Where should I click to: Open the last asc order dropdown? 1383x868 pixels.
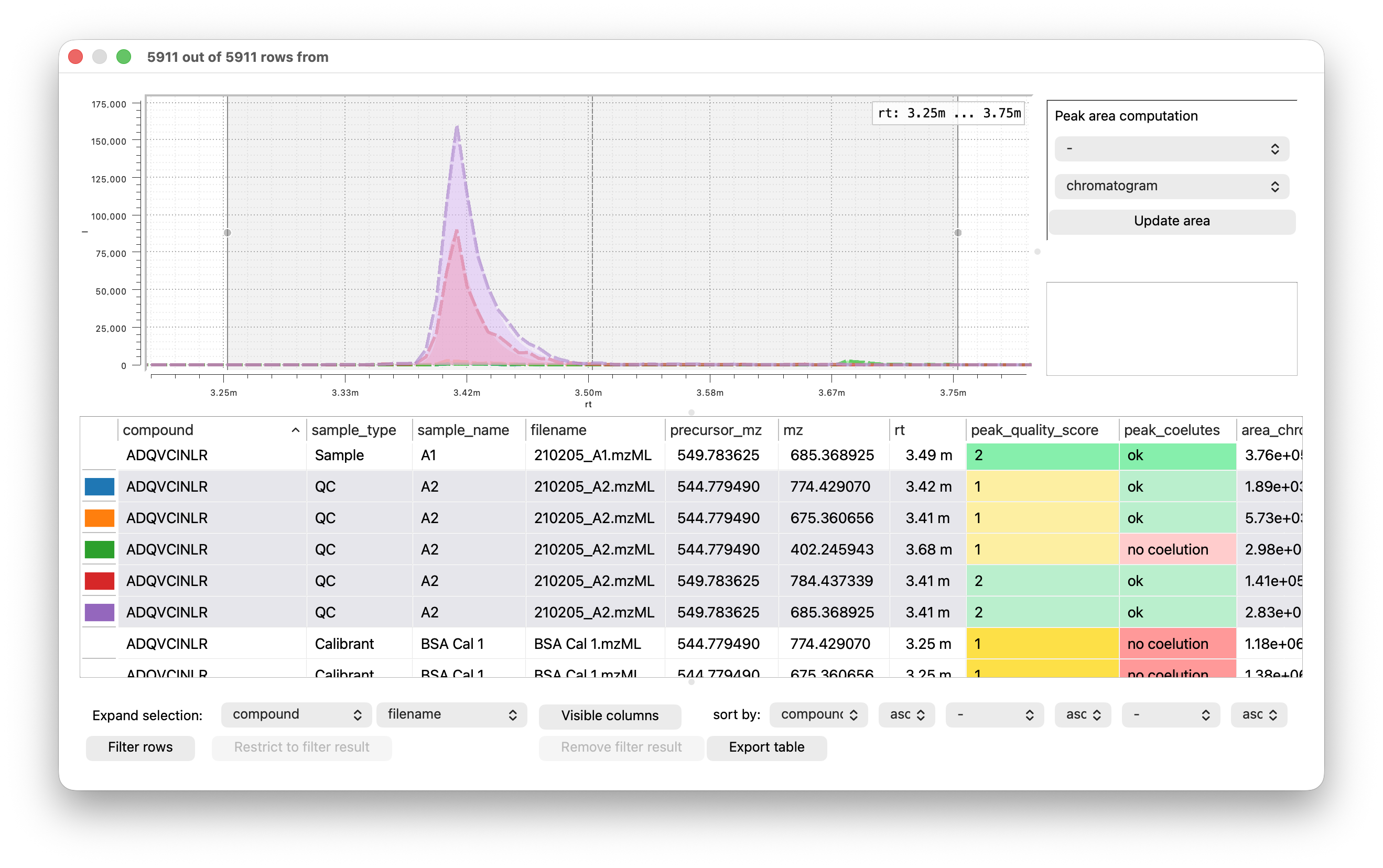(1258, 714)
